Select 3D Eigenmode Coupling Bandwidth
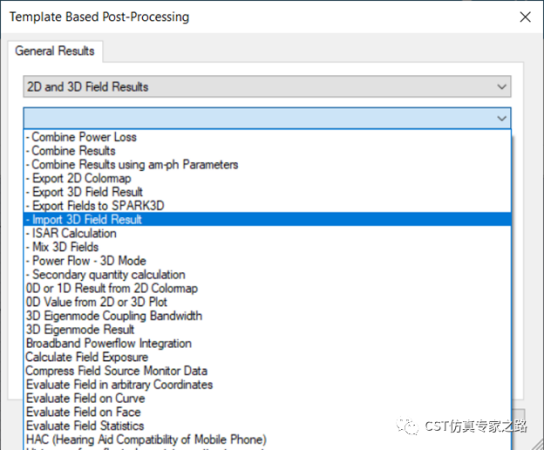545x450 pixels. [267, 316]
